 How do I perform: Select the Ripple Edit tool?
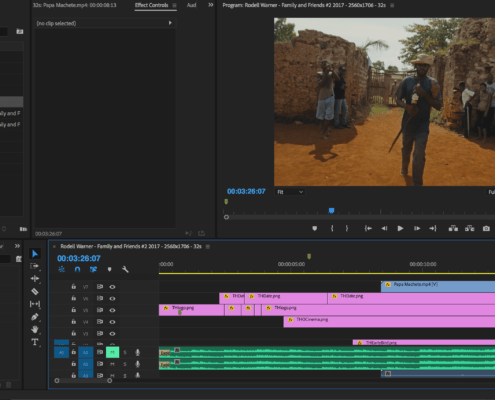tap(35, 279)
